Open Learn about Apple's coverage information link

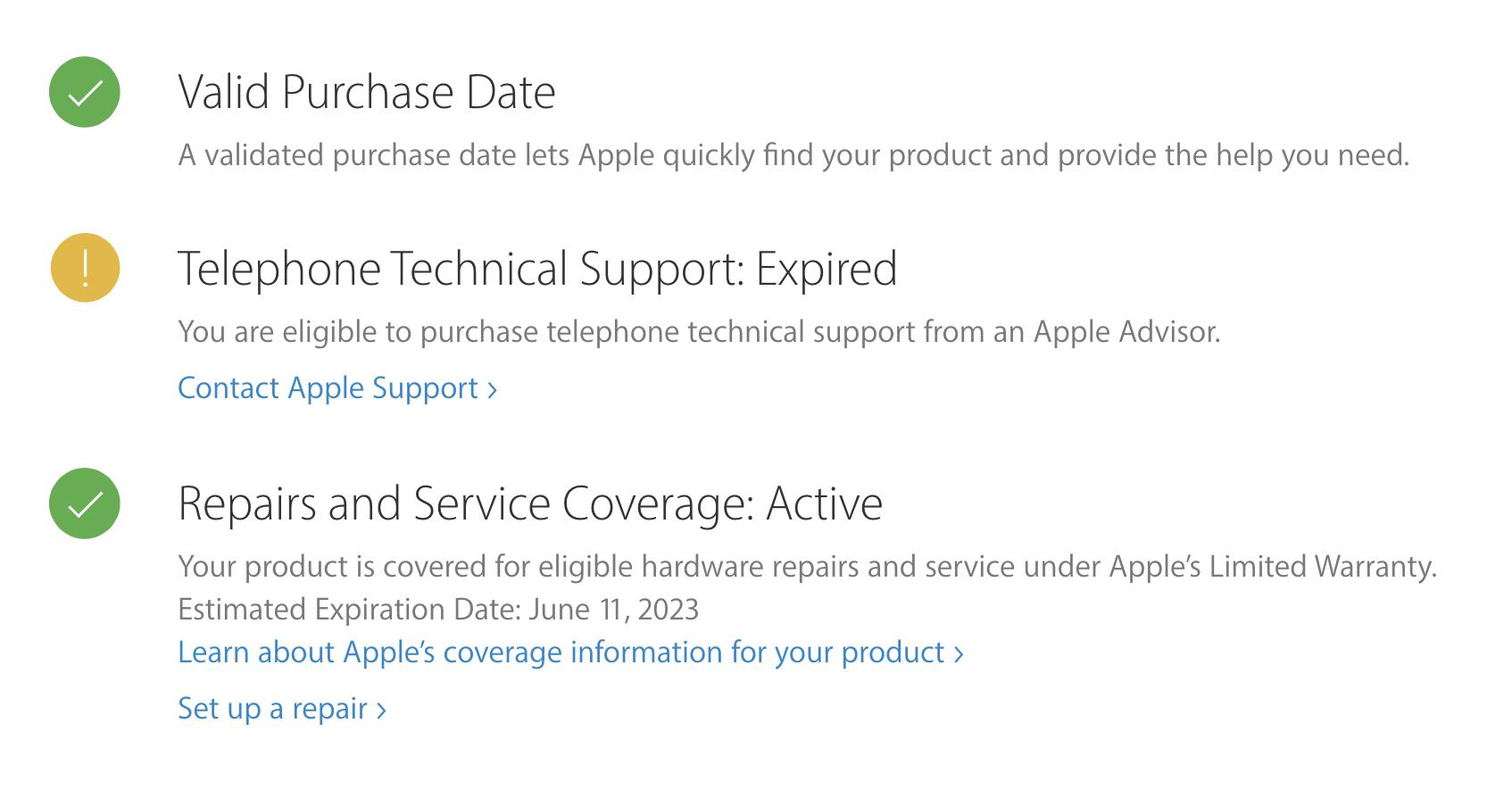(x=561, y=653)
